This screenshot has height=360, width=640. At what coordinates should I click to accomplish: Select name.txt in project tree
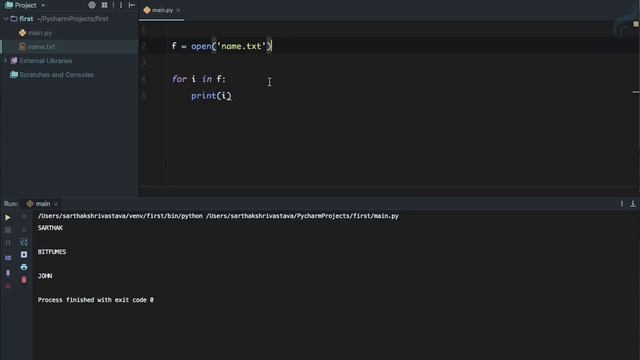tap(41, 47)
